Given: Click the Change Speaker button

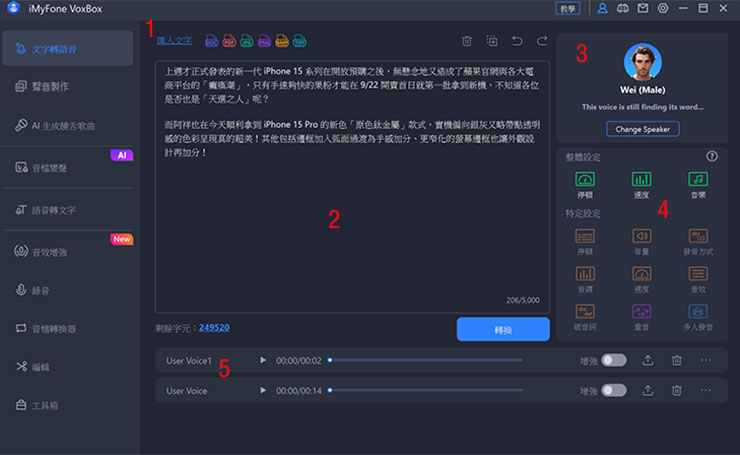Looking at the screenshot, I should (643, 129).
